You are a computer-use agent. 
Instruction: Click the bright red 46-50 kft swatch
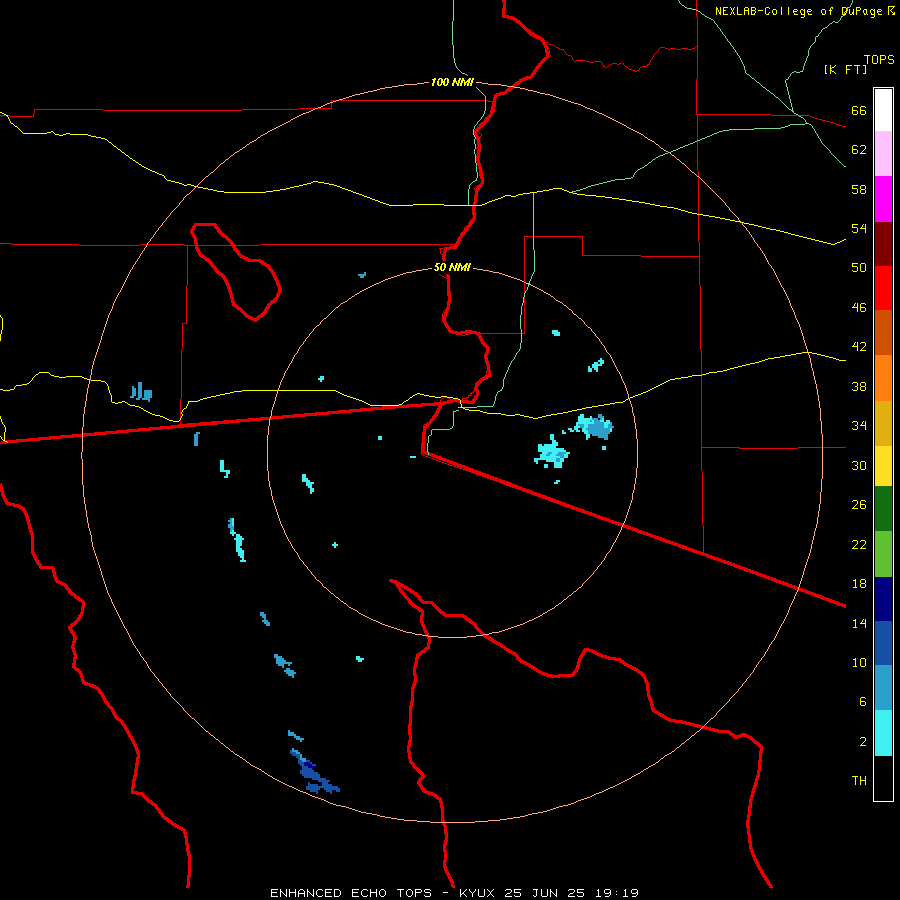pos(883,288)
